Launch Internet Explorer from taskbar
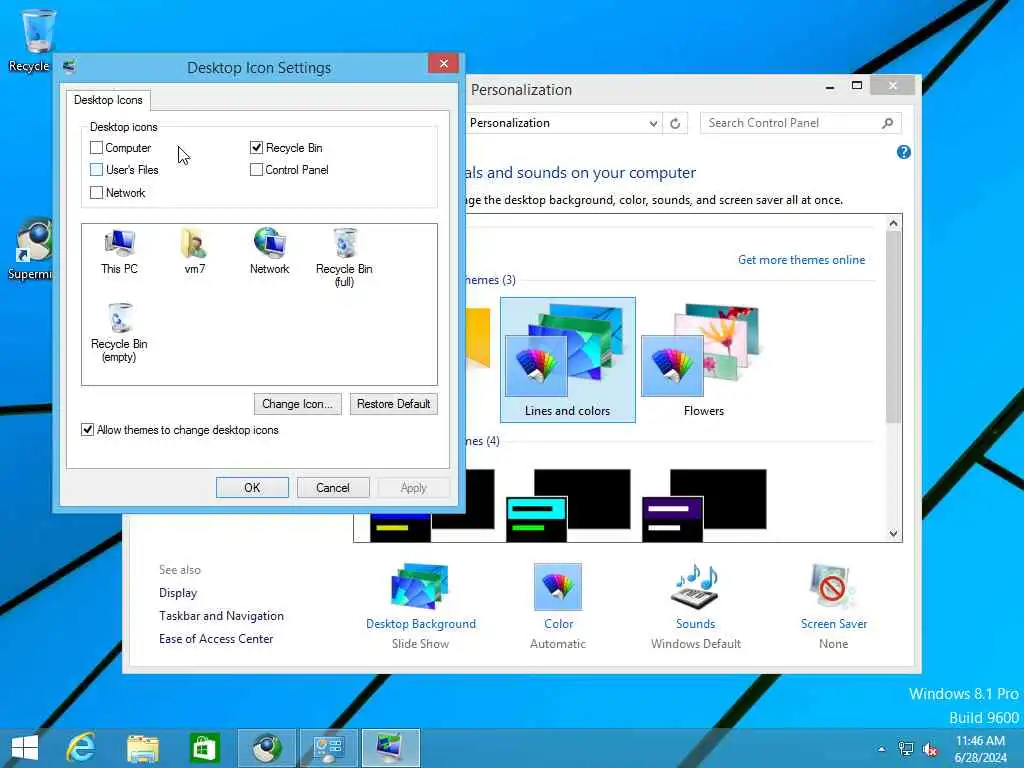 click(81, 748)
